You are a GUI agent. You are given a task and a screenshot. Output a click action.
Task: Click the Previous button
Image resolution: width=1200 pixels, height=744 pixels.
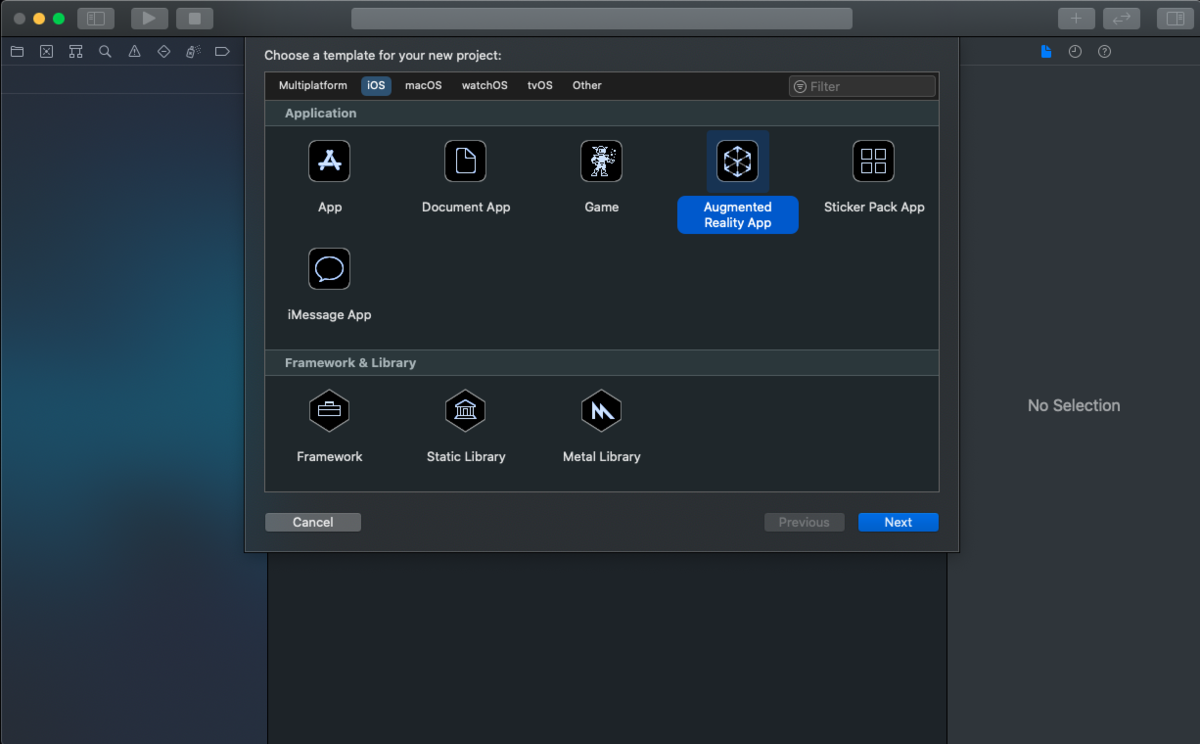pos(804,522)
